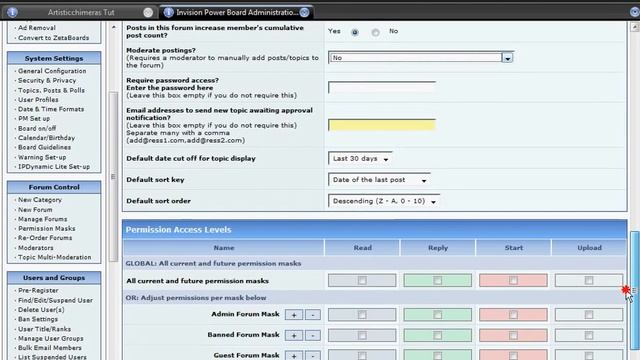Check Upload for Banned Forum Mask
This screenshot has height=360, width=640.
click(589, 335)
